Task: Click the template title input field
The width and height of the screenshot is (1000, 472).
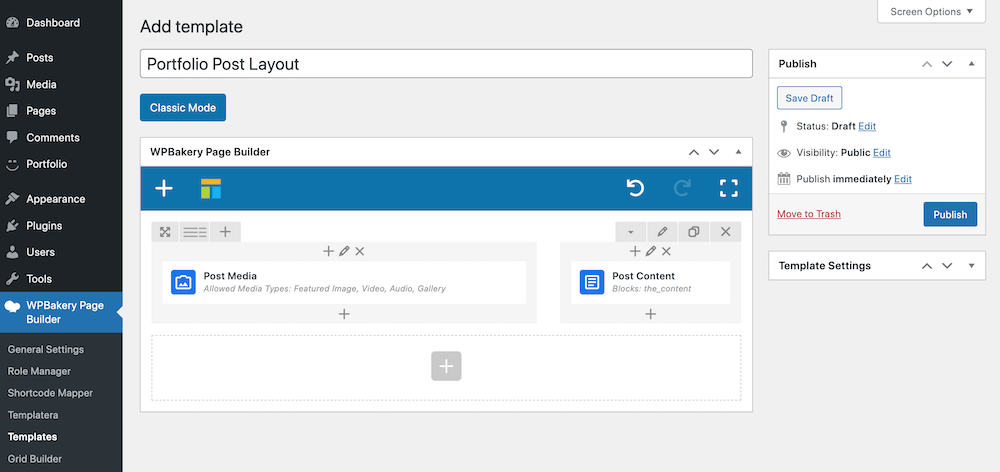Action: coord(446,64)
